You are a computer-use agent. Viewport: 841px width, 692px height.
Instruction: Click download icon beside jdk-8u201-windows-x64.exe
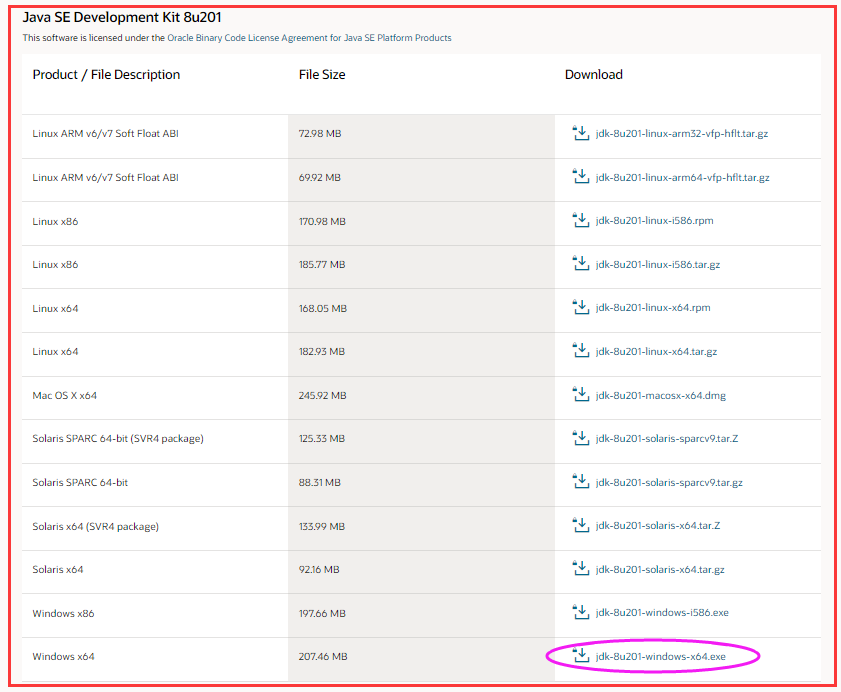pyautogui.click(x=580, y=656)
